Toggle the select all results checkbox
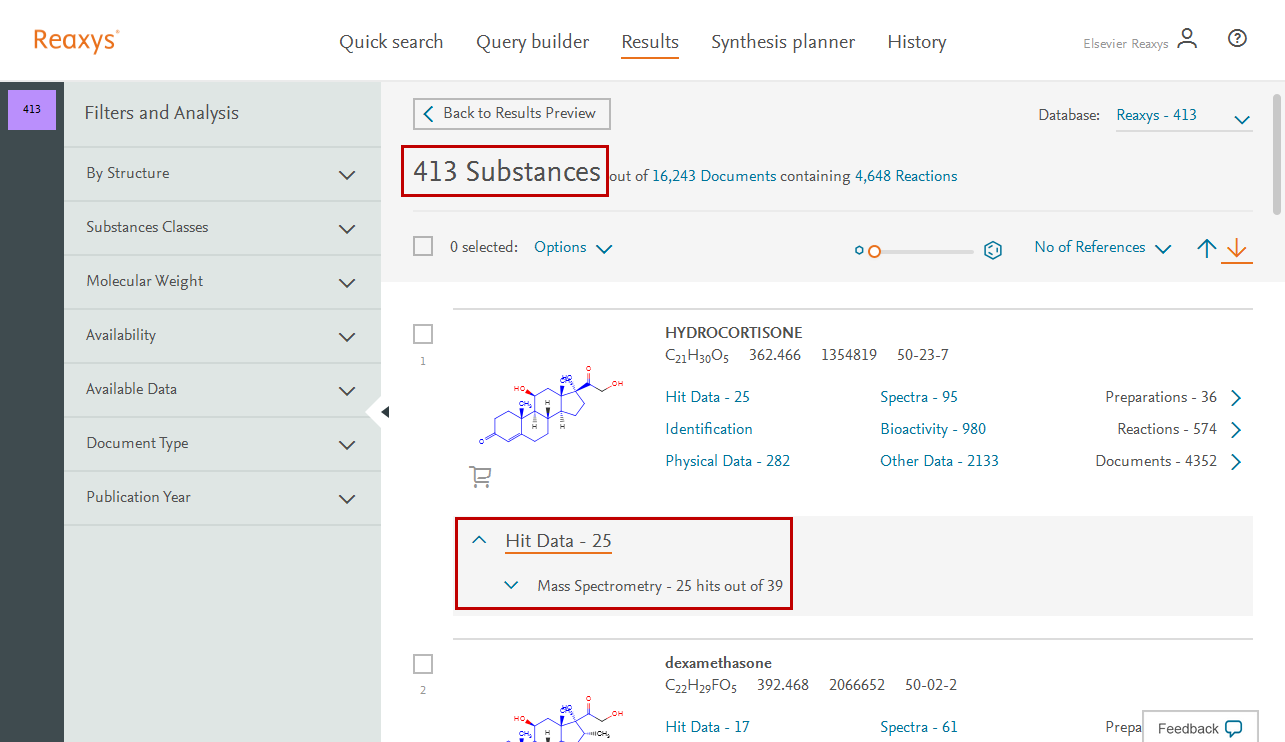Image resolution: width=1285 pixels, height=742 pixels. click(x=423, y=246)
